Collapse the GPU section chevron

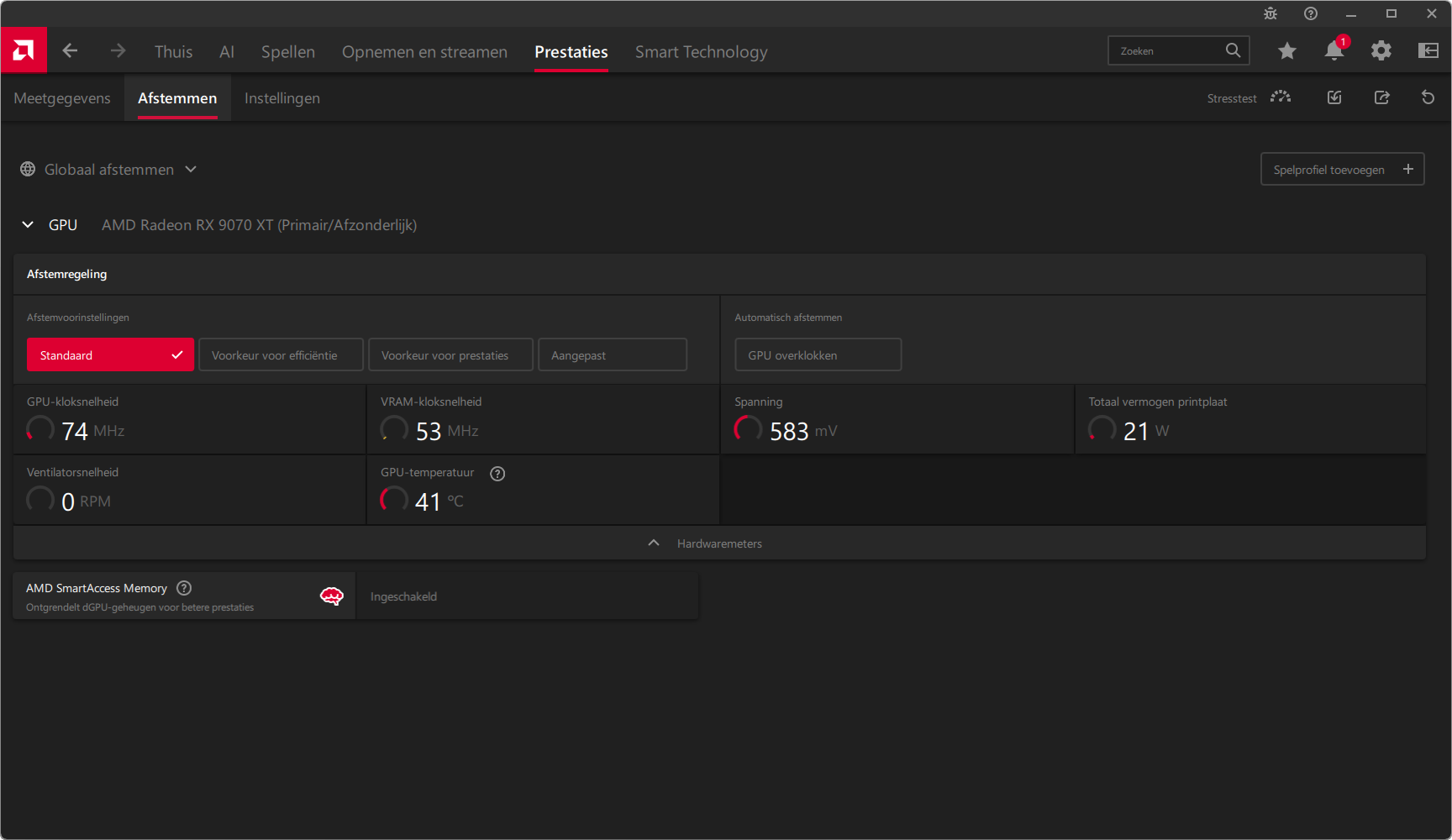click(28, 225)
